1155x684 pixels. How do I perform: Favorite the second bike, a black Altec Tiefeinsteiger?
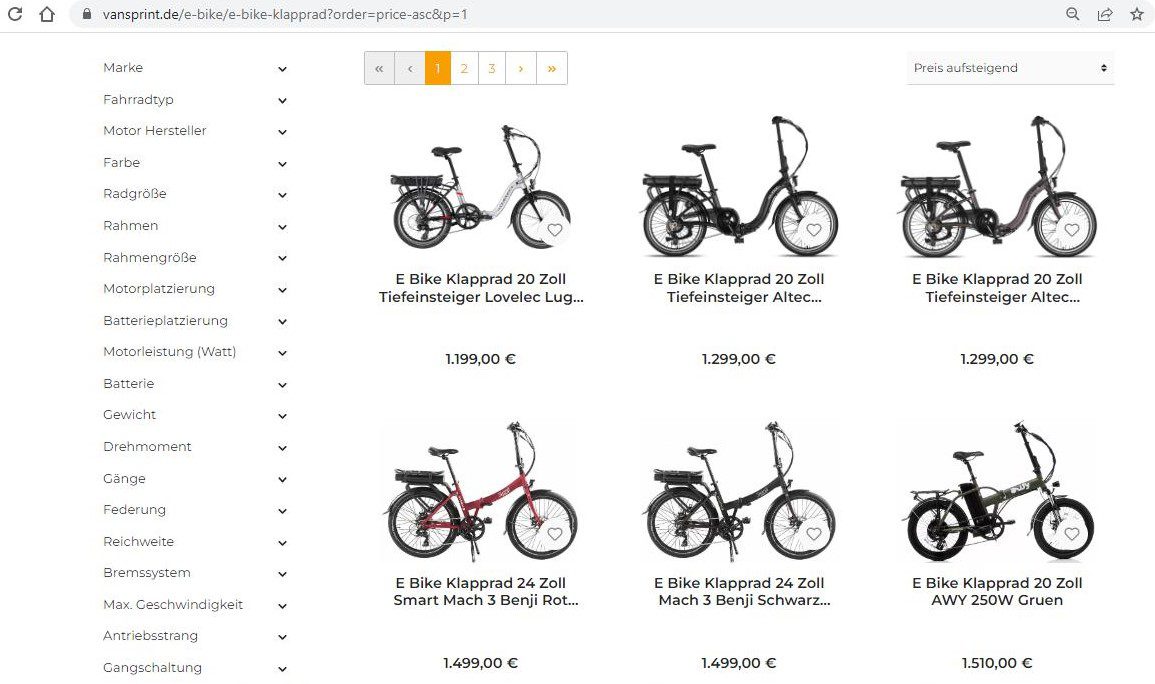pos(813,230)
